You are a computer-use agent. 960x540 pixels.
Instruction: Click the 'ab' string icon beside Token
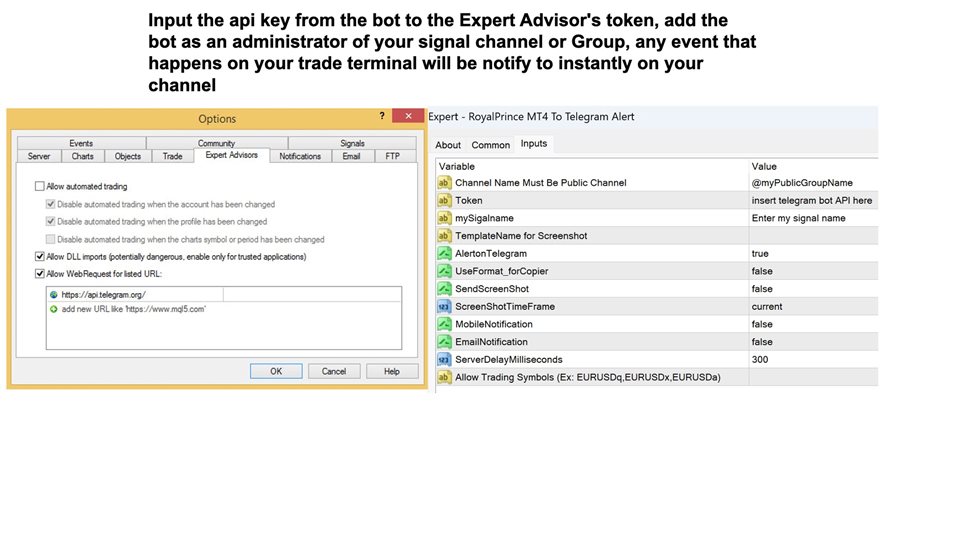tap(444, 200)
